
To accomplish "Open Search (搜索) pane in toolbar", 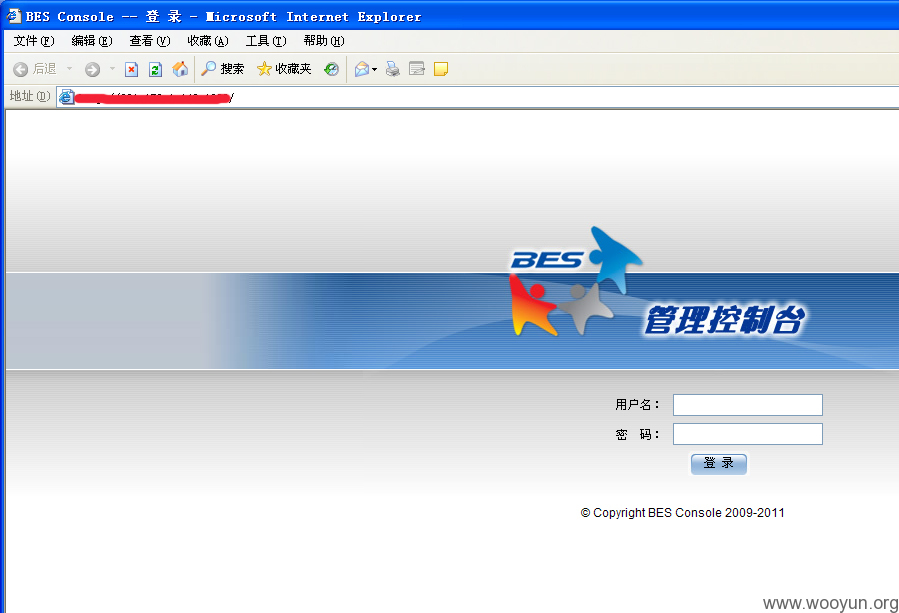I will click(x=223, y=69).
